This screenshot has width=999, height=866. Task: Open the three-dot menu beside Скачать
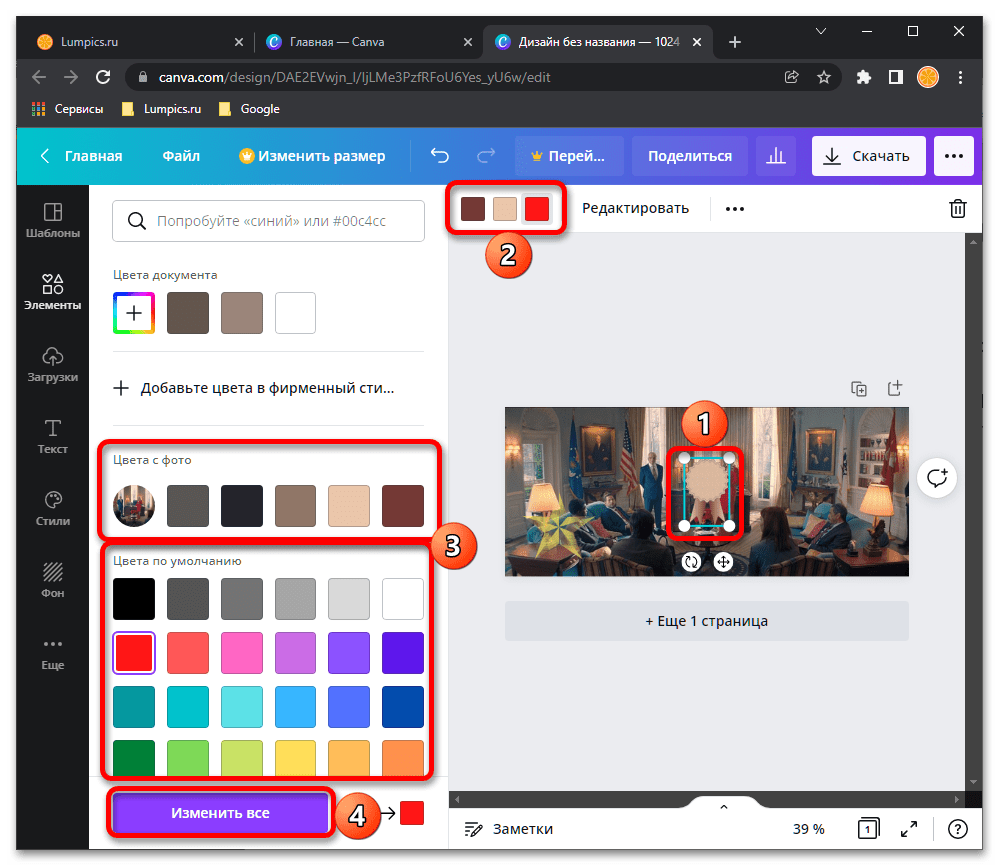[954, 155]
